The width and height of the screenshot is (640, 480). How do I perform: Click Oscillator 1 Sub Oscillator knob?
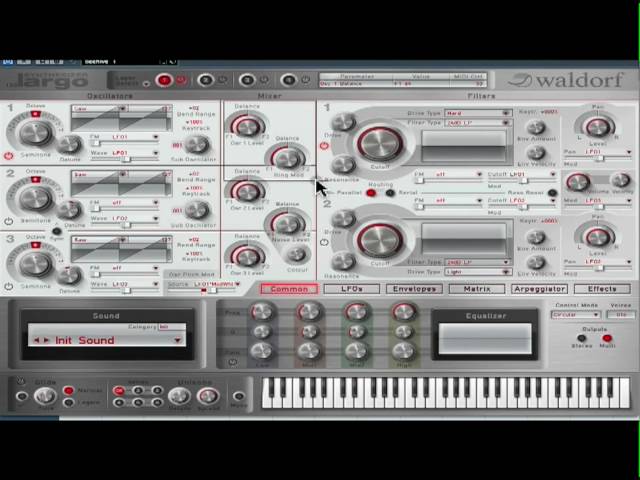(x=197, y=144)
